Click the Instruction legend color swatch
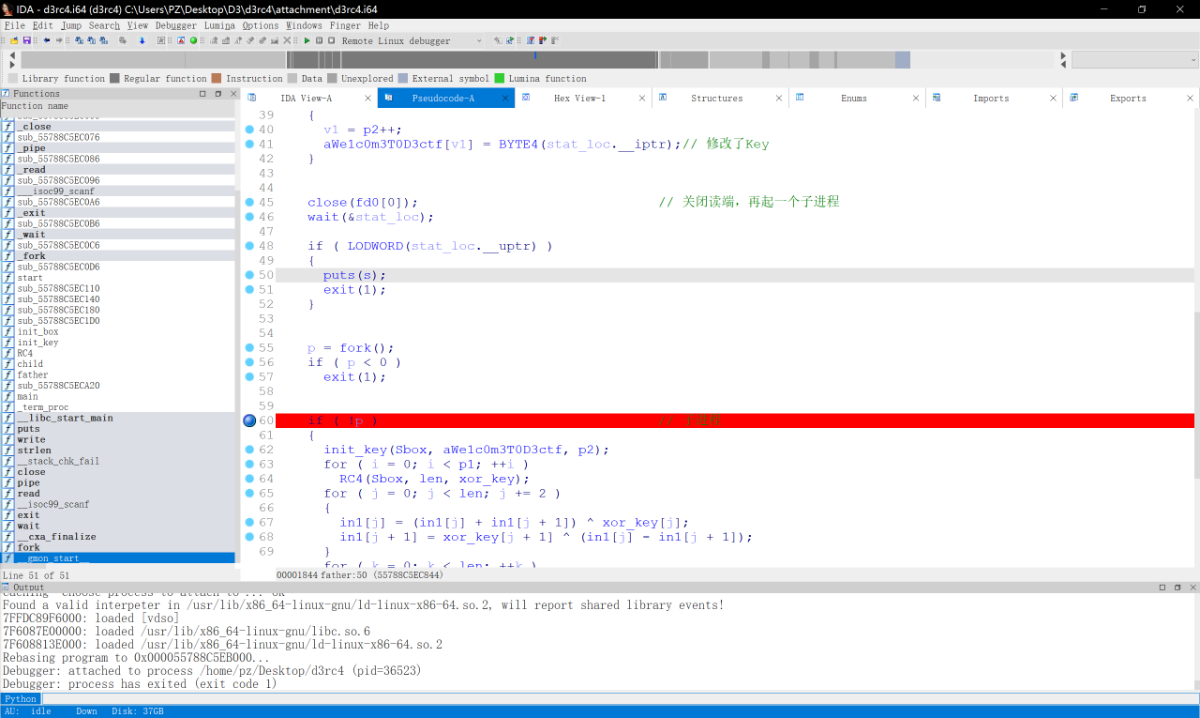 217,78
